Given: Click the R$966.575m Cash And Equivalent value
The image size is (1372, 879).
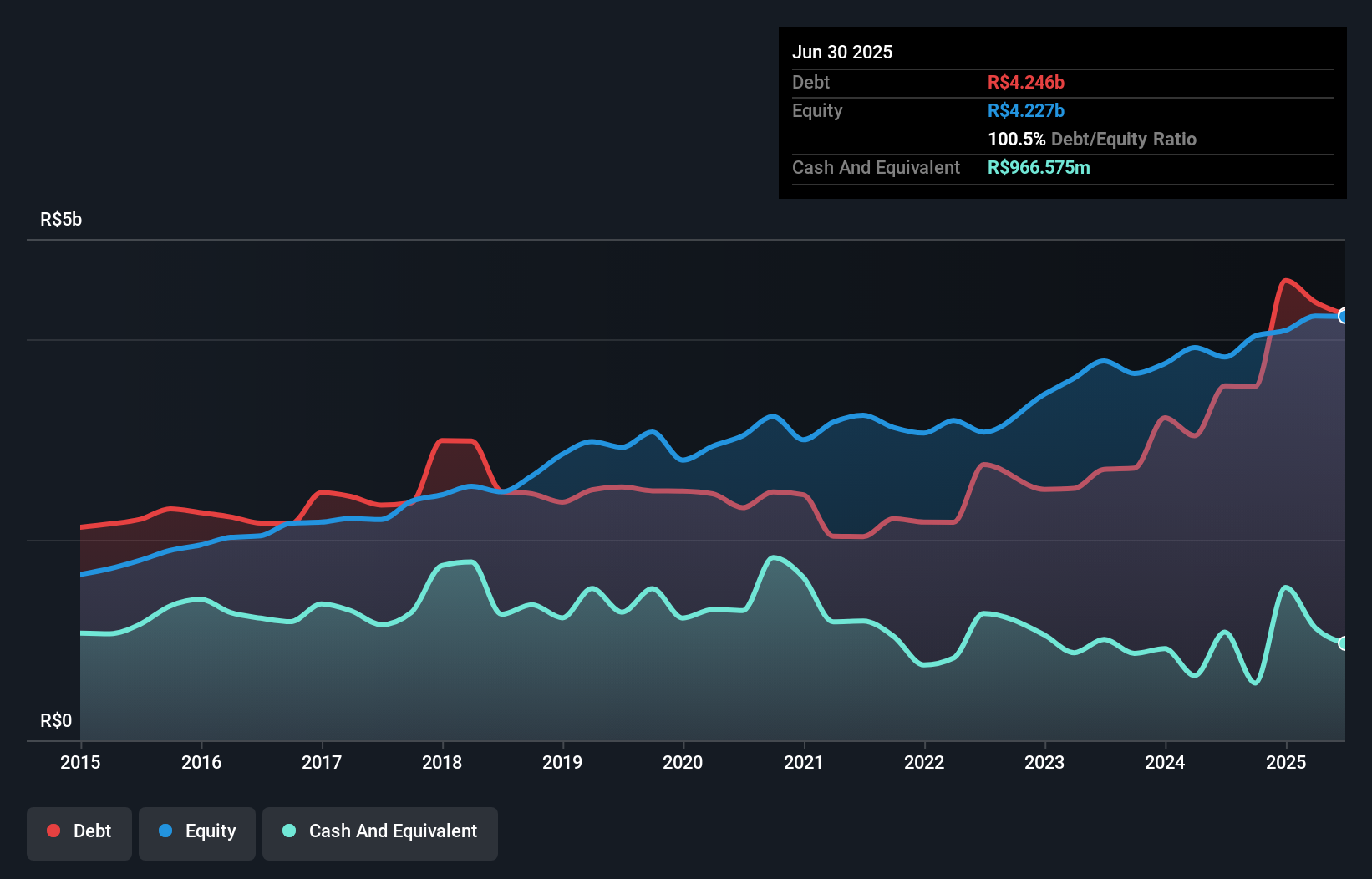Looking at the screenshot, I should [1039, 167].
